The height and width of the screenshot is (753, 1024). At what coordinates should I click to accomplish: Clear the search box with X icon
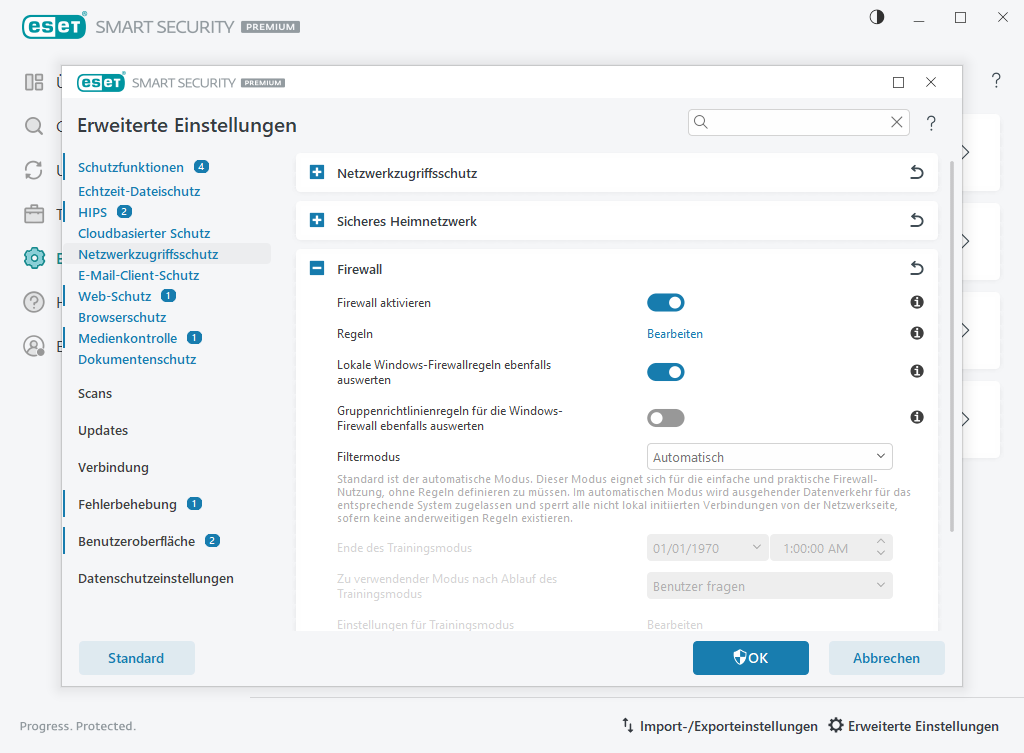coord(897,122)
